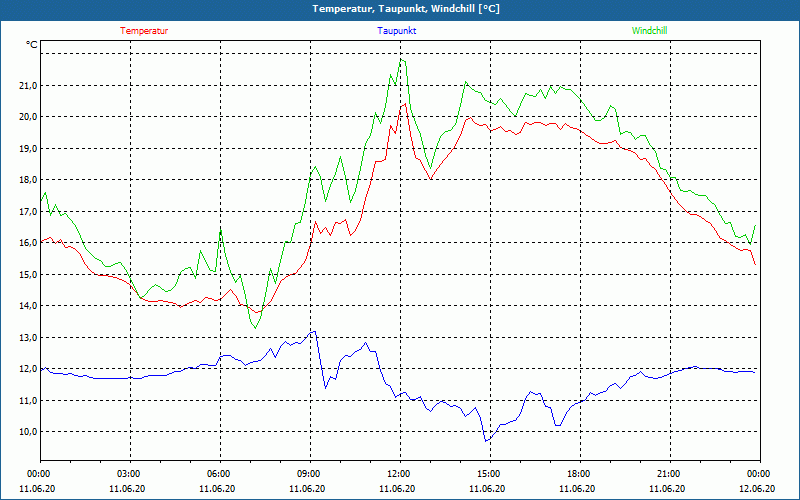This screenshot has height=500, width=800.
Task: Click the '11.06.20' date under 21:00
Action: tap(667, 489)
